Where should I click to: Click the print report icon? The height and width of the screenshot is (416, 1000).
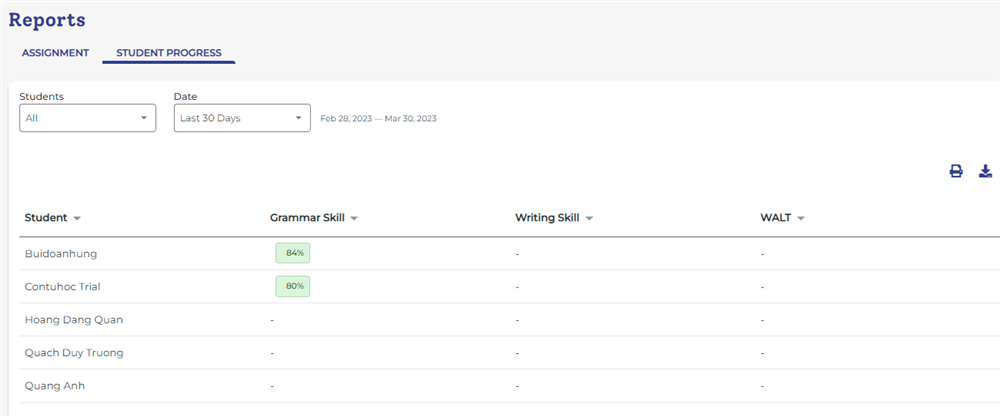[x=955, y=171]
